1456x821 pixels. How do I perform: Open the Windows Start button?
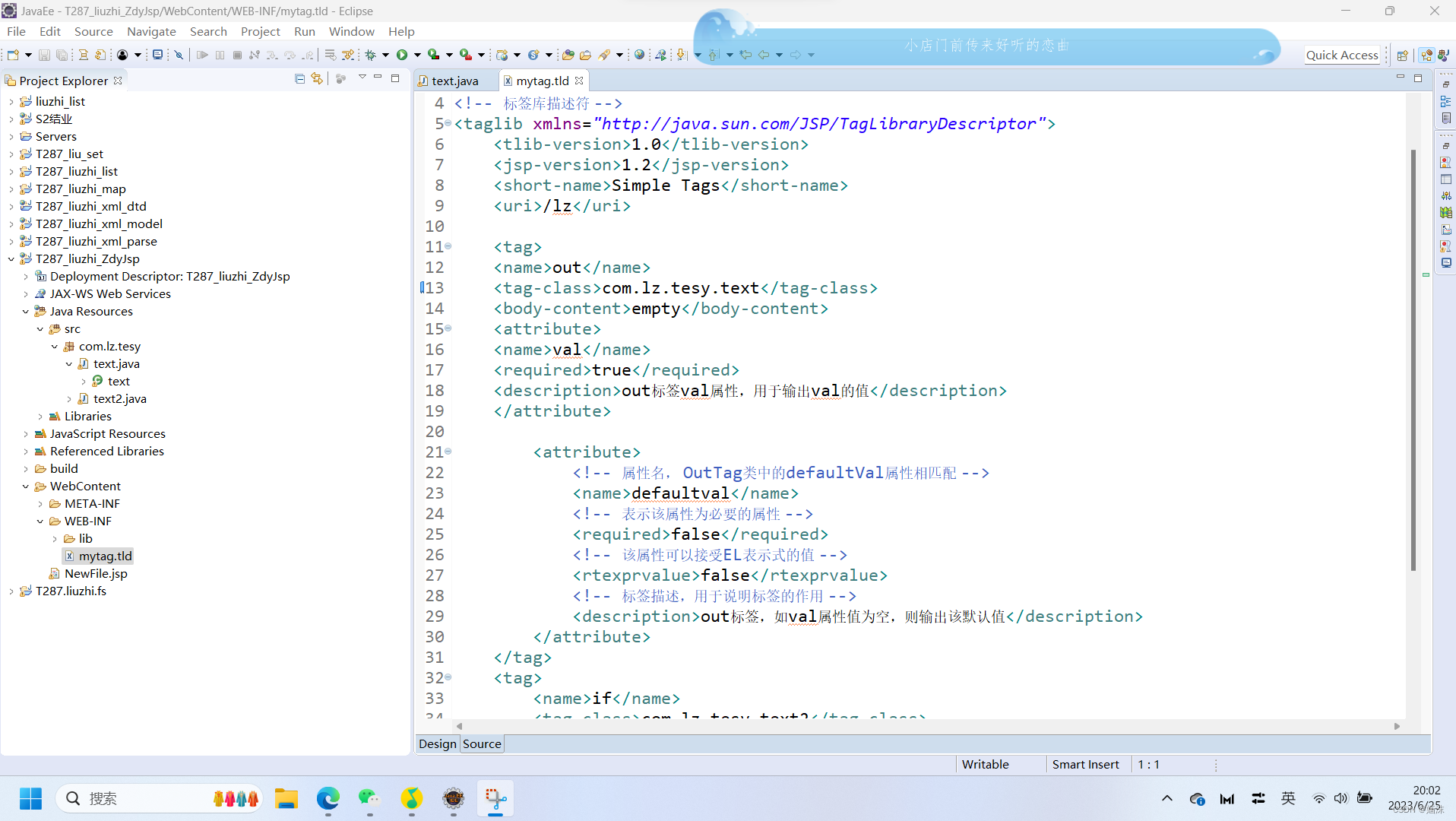click(x=30, y=799)
